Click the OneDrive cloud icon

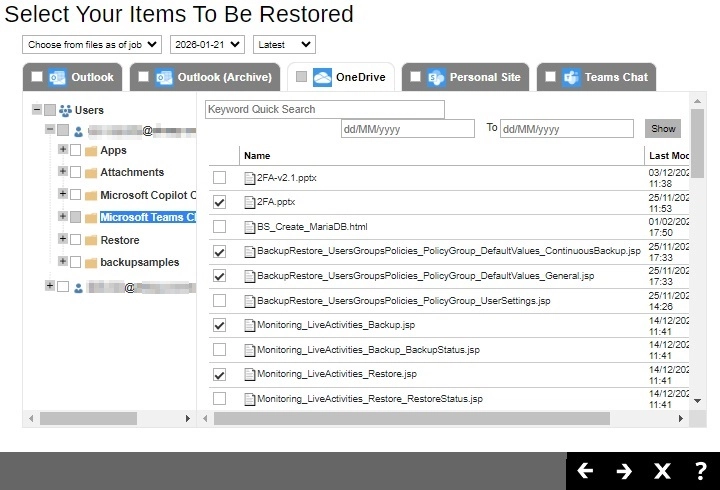(x=322, y=77)
